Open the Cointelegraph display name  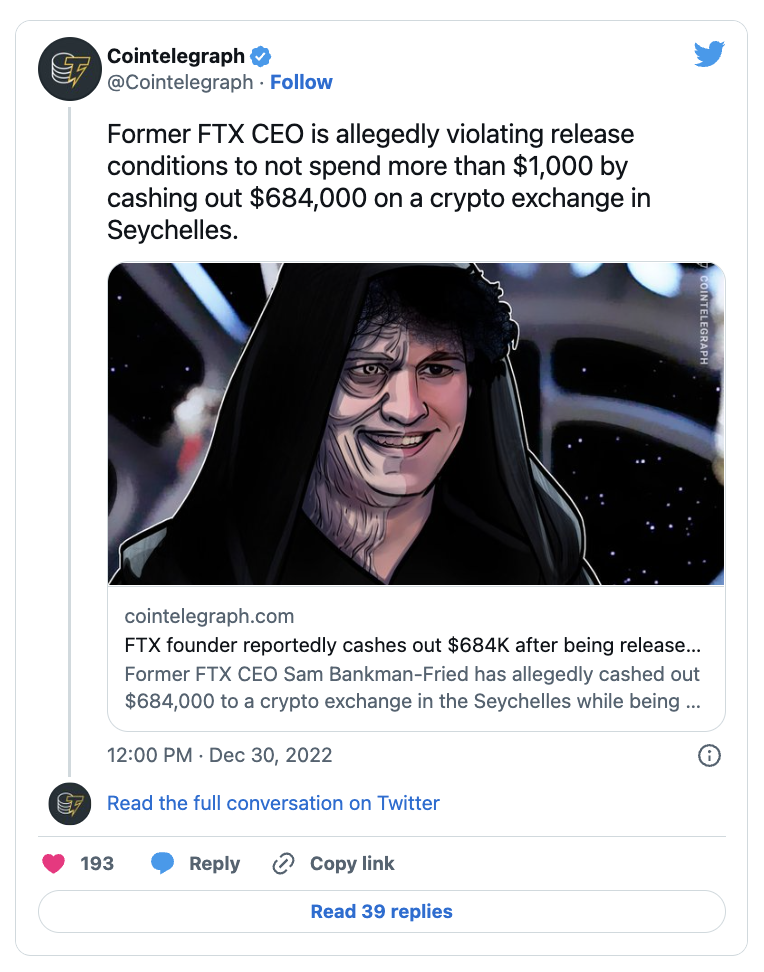[175, 57]
